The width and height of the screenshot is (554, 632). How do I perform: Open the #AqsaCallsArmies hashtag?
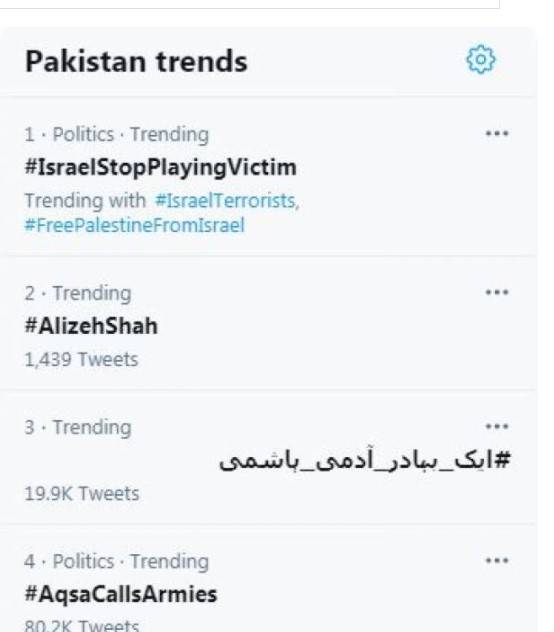click(x=121, y=594)
